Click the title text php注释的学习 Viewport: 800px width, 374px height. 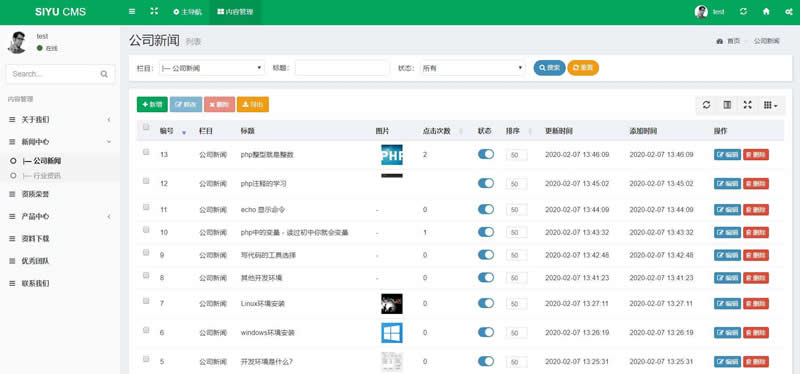coord(263,184)
